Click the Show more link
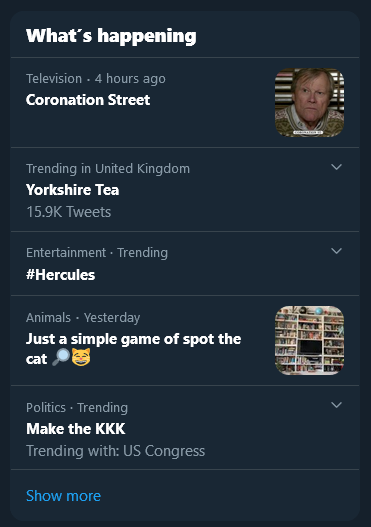Image resolution: width=371 pixels, height=527 pixels. coord(64,496)
